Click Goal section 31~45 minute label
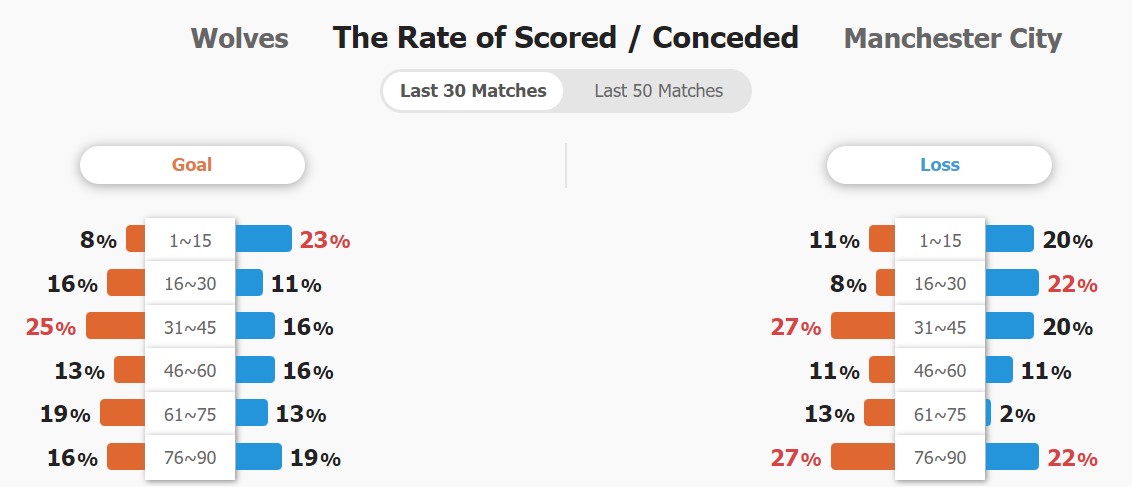1132x487 pixels. click(190, 327)
